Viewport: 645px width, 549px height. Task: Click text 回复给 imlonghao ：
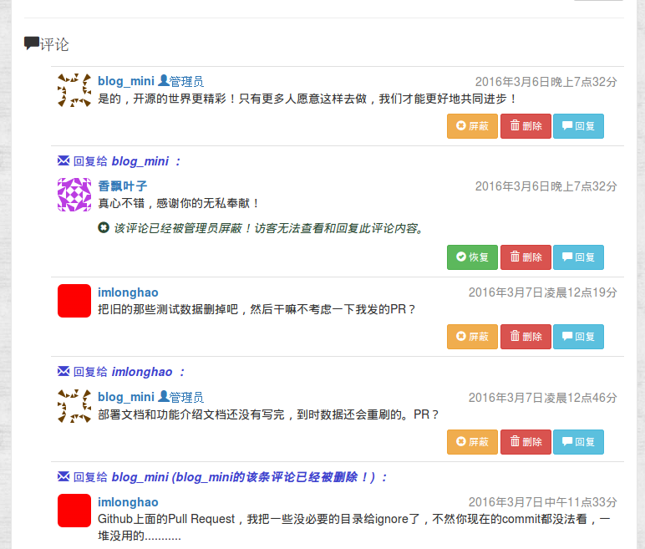click(x=129, y=372)
